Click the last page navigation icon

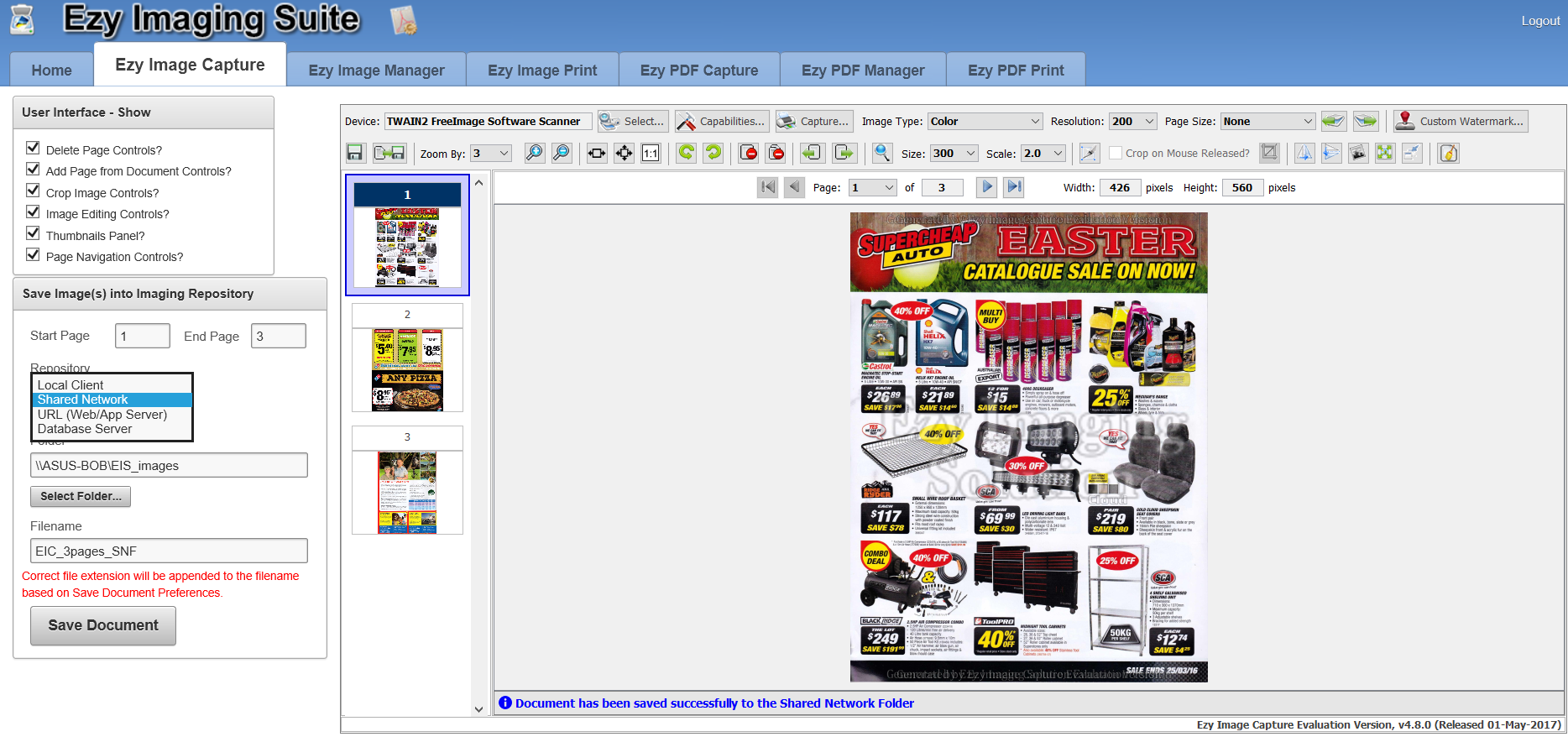1014,187
